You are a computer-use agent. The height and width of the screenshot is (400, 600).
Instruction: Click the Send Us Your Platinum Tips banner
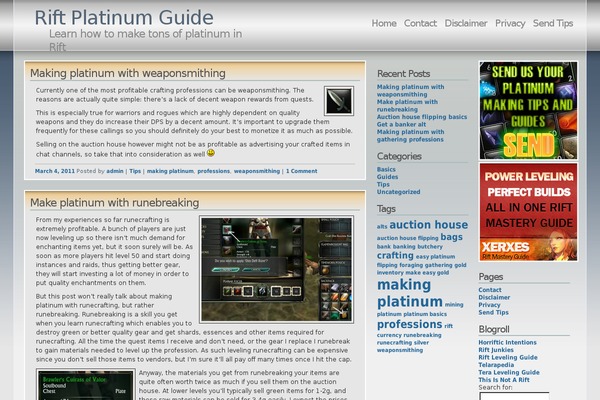tap(528, 110)
